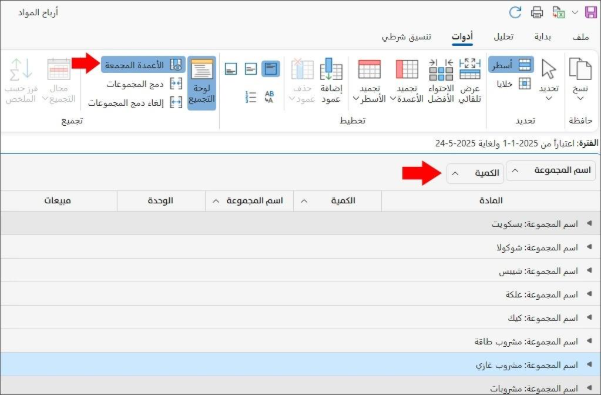Expand group row مشروب طاقة
The height and width of the screenshot is (395, 601).
(x=589, y=341)
